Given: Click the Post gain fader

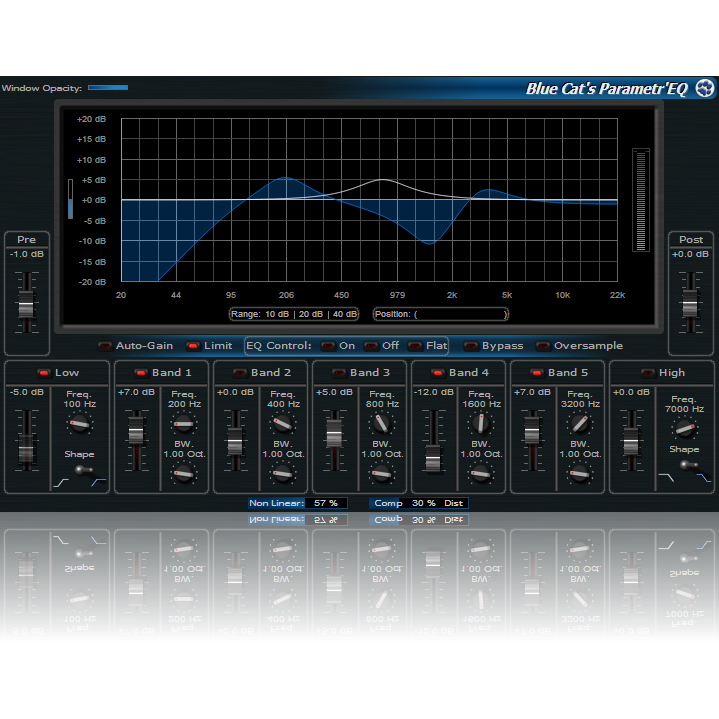Looking at the screenshot, I should [690, 303].
